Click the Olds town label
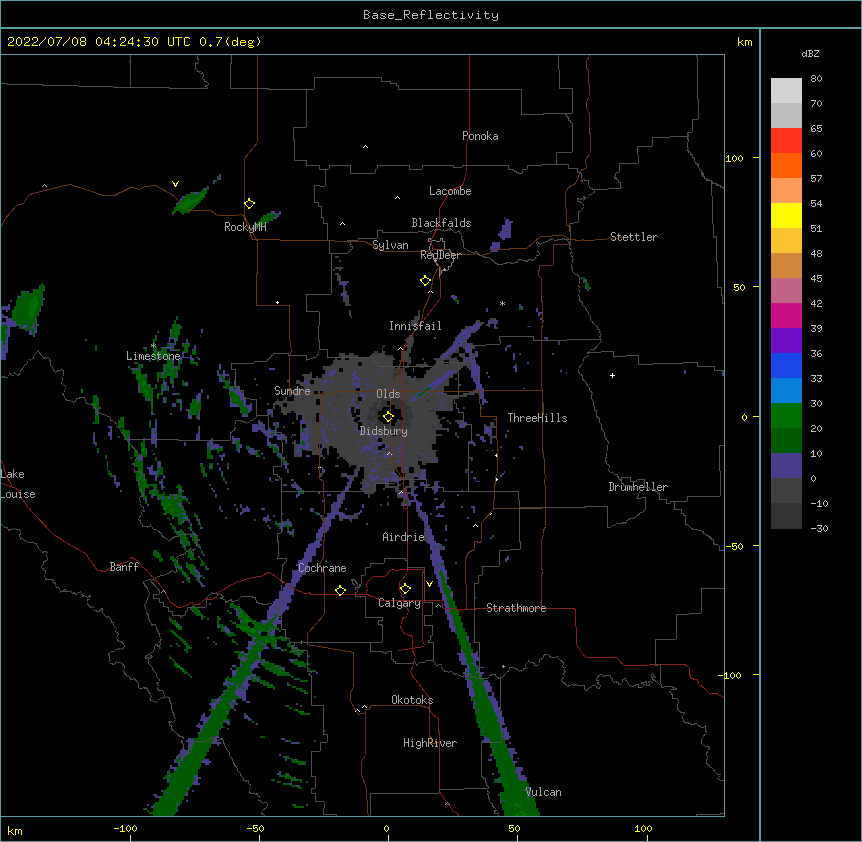862x842 pixels. [x=388, y=394]
